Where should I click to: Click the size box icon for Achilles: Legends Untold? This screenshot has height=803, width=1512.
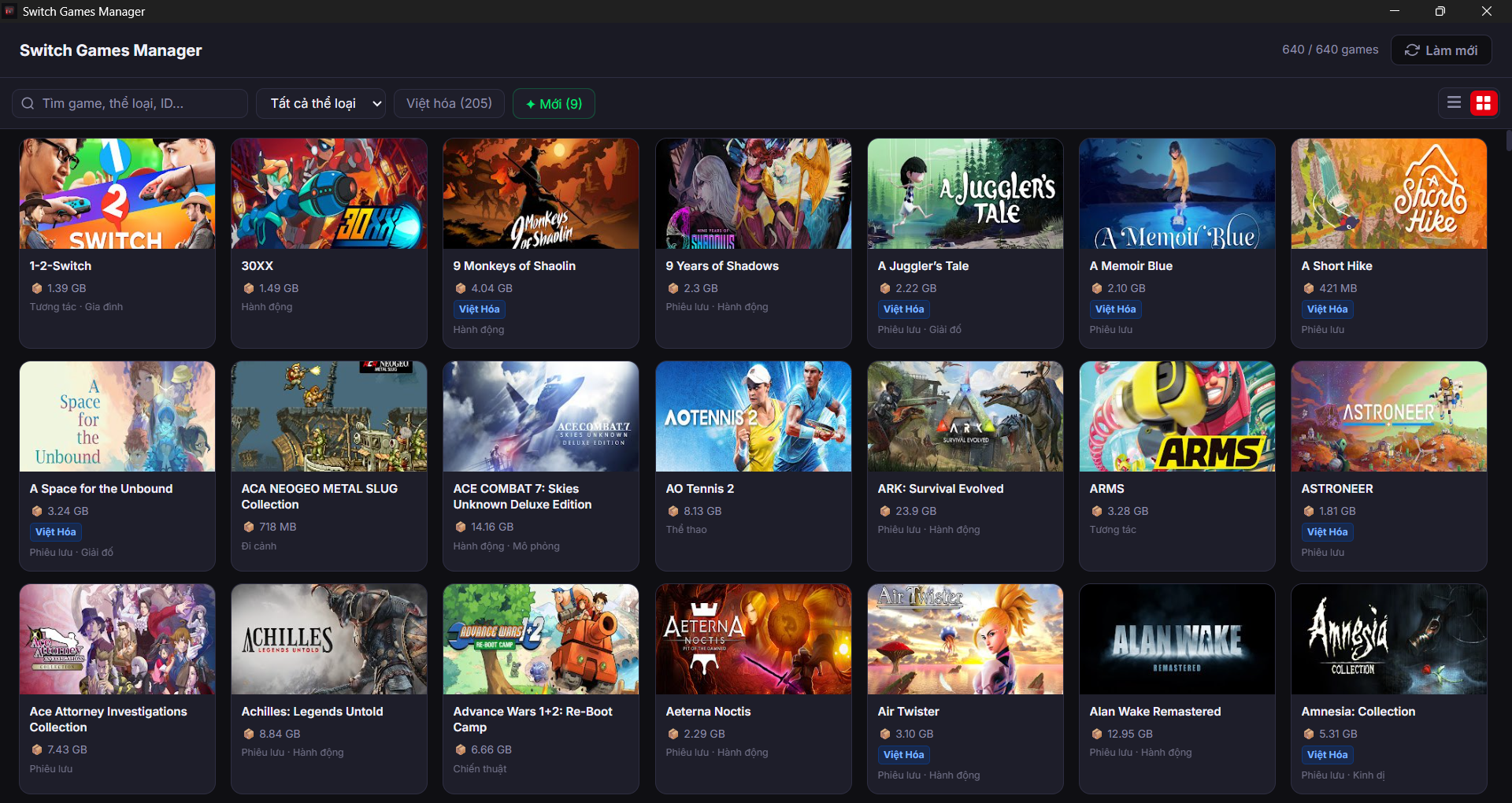pos(249,735)
